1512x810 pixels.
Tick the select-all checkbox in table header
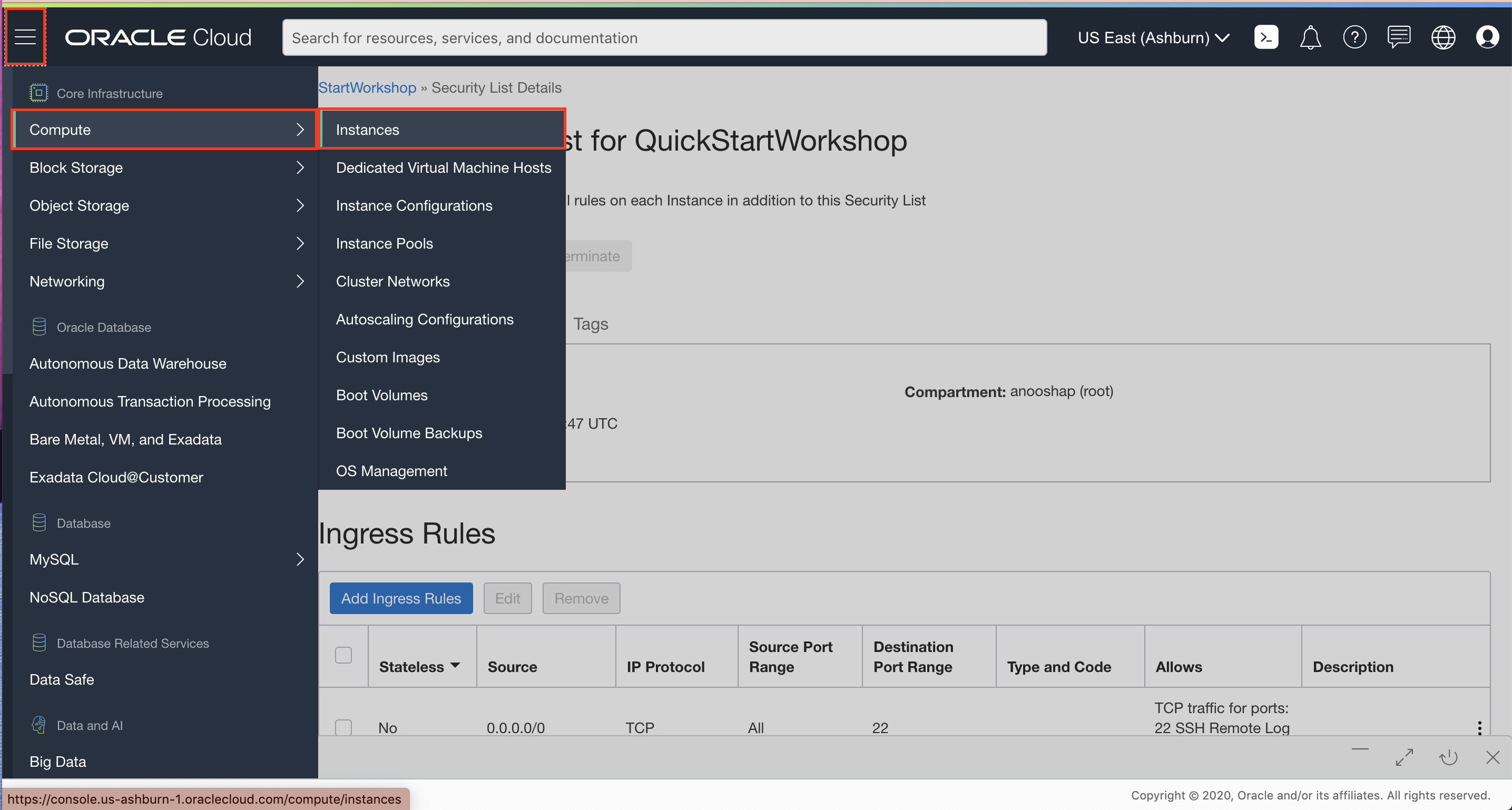343,655
